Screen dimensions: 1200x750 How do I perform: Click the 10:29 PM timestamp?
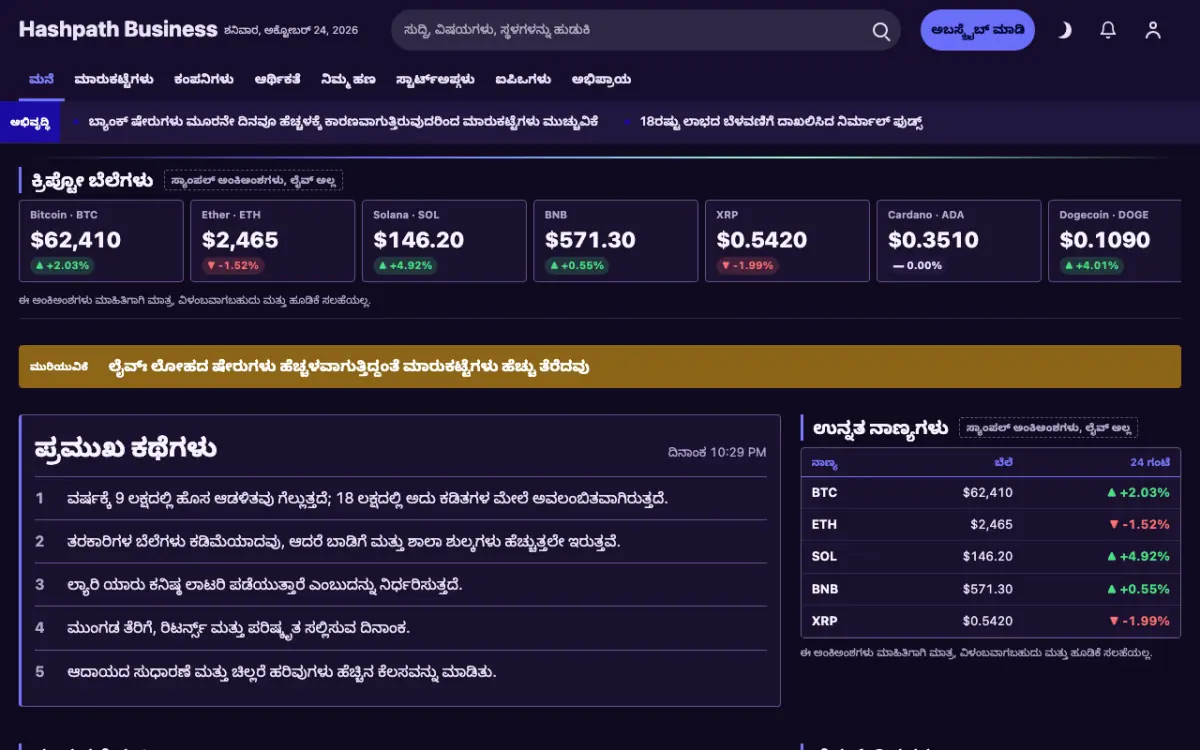coord(738,453)
